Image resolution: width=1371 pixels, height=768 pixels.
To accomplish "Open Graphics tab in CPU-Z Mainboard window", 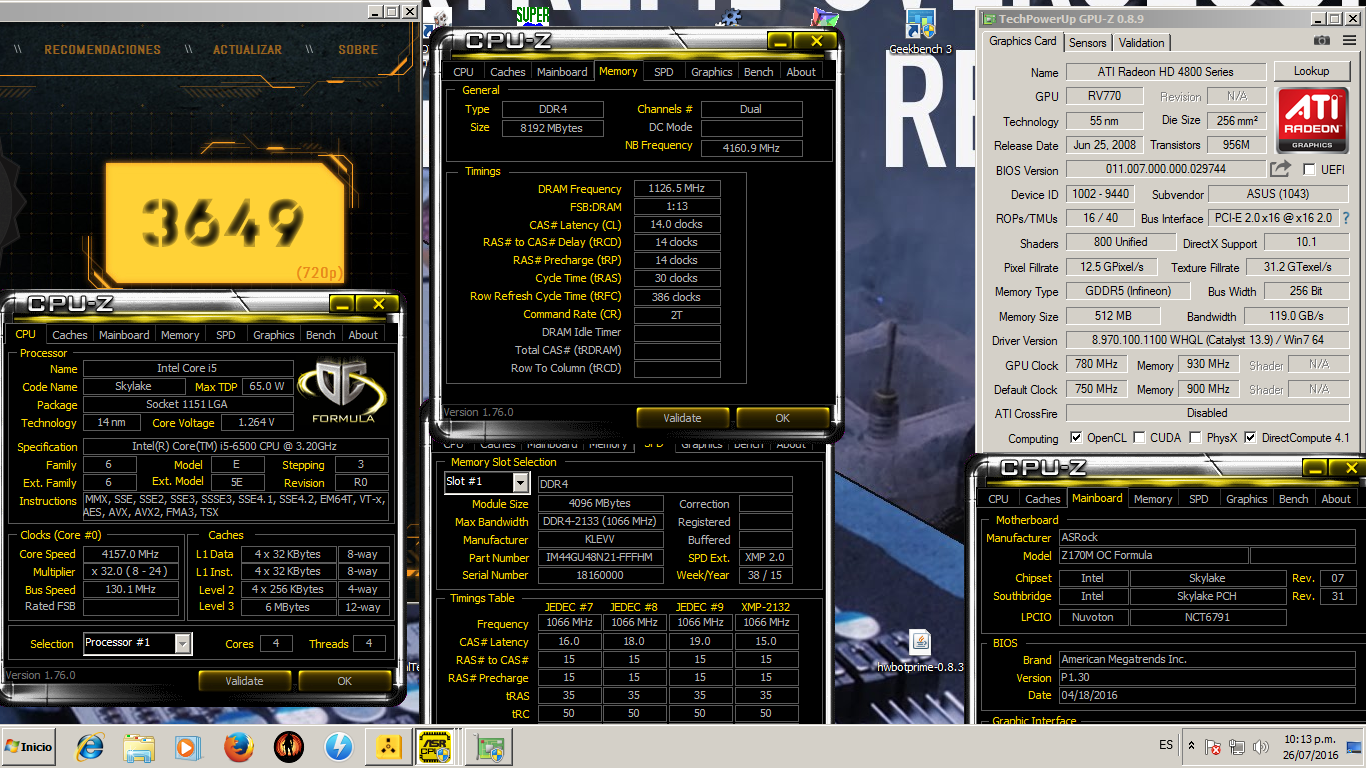I will (1247, 499).
